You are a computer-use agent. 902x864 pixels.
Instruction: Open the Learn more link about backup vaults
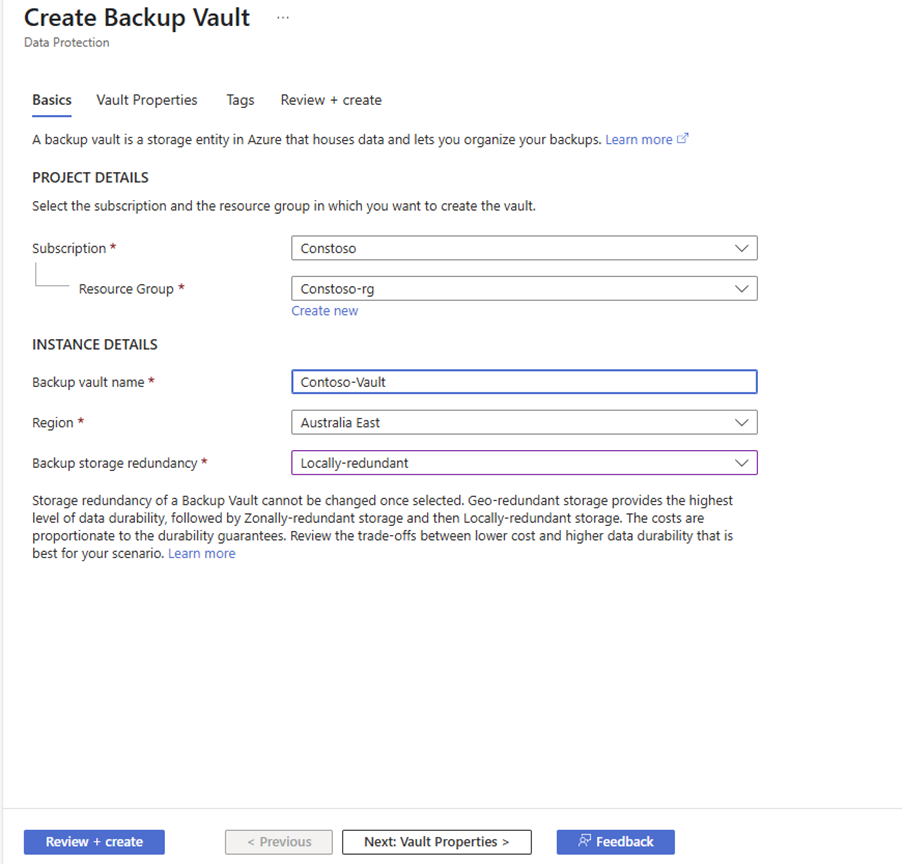click(640, 139)
